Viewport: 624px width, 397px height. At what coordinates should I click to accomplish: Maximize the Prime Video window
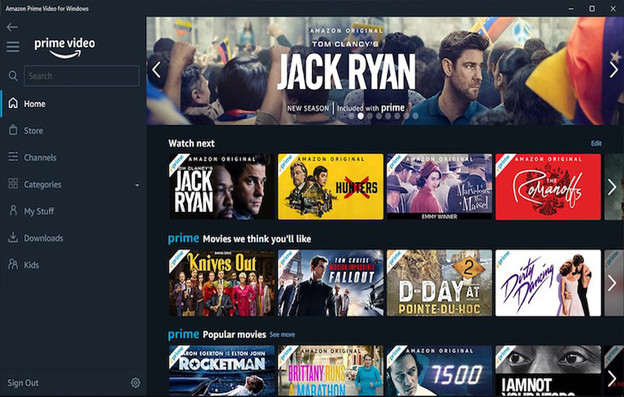point(592,8)
